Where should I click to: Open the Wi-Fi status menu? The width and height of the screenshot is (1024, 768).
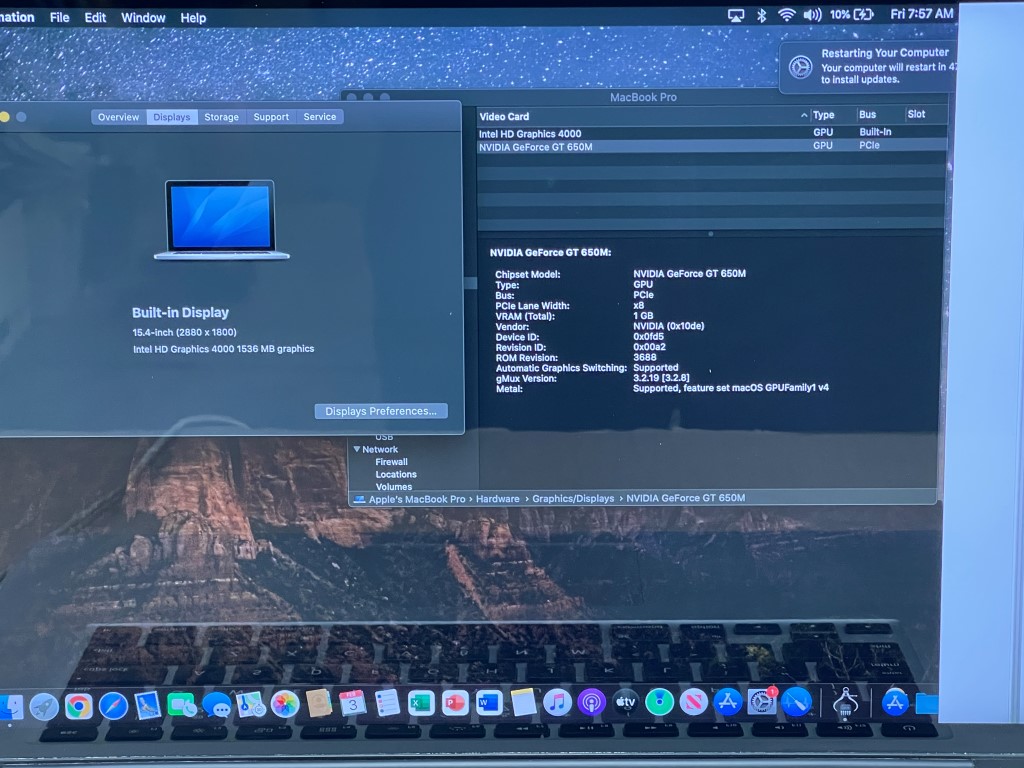tap(787, 15)
